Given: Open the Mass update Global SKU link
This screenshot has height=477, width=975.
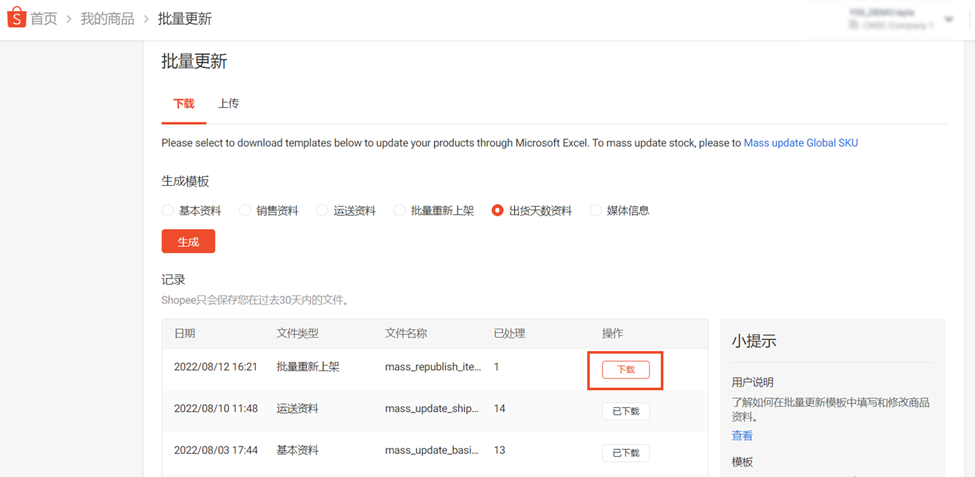Looking at the screenshot, I should pyautogui.click(x=801, y=143).
